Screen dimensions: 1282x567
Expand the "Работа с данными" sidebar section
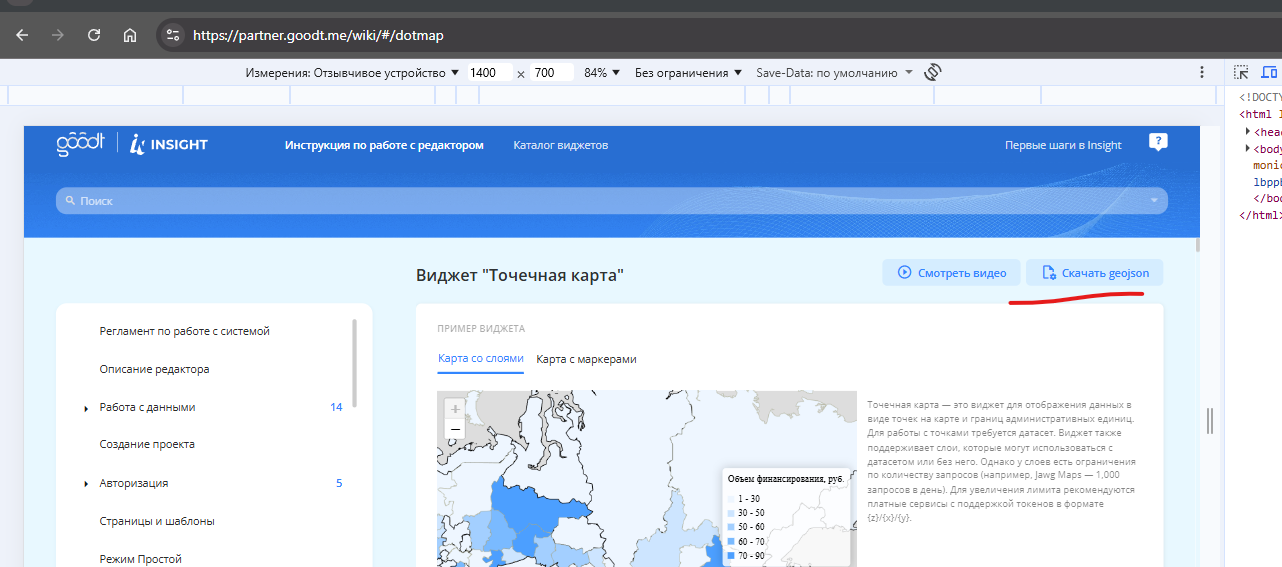(86, 408)
